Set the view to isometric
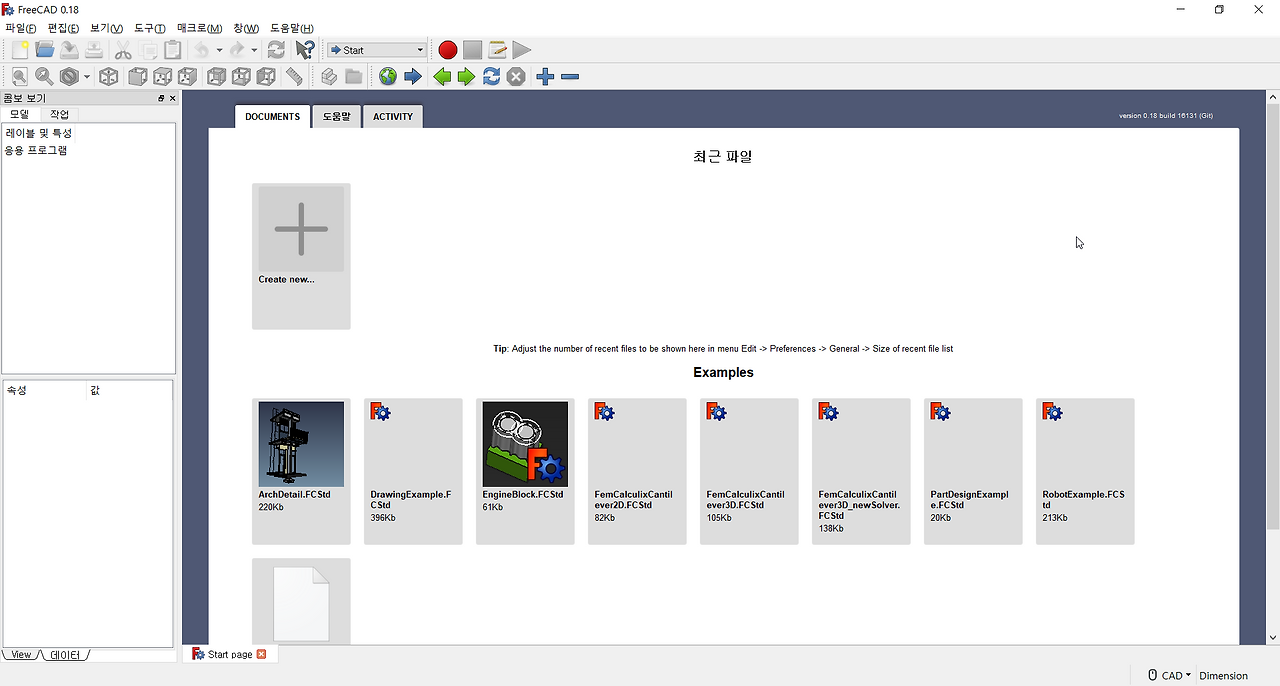This screenshot has width=1280, height=686. pyautogui.click(x=109, y=76)
